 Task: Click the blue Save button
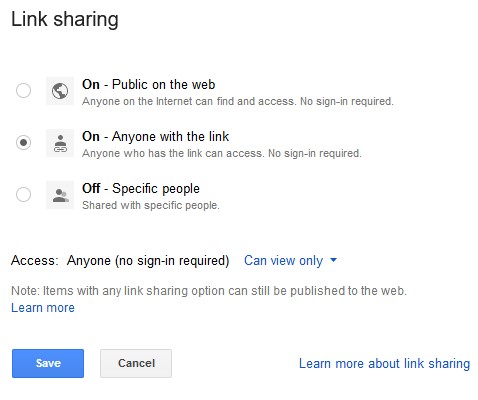48,363
